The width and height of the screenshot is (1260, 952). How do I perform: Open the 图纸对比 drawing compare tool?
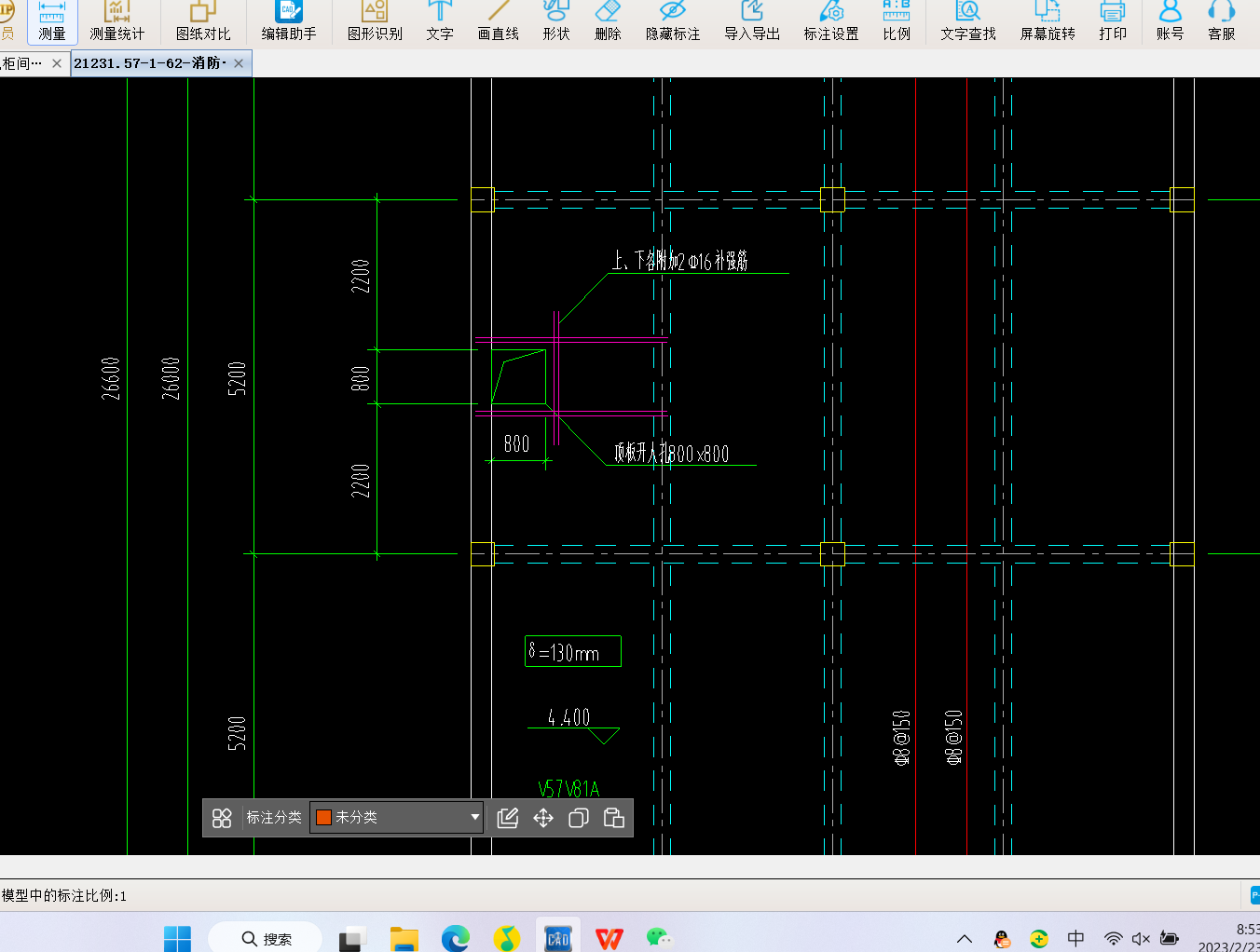coord(203,21)
